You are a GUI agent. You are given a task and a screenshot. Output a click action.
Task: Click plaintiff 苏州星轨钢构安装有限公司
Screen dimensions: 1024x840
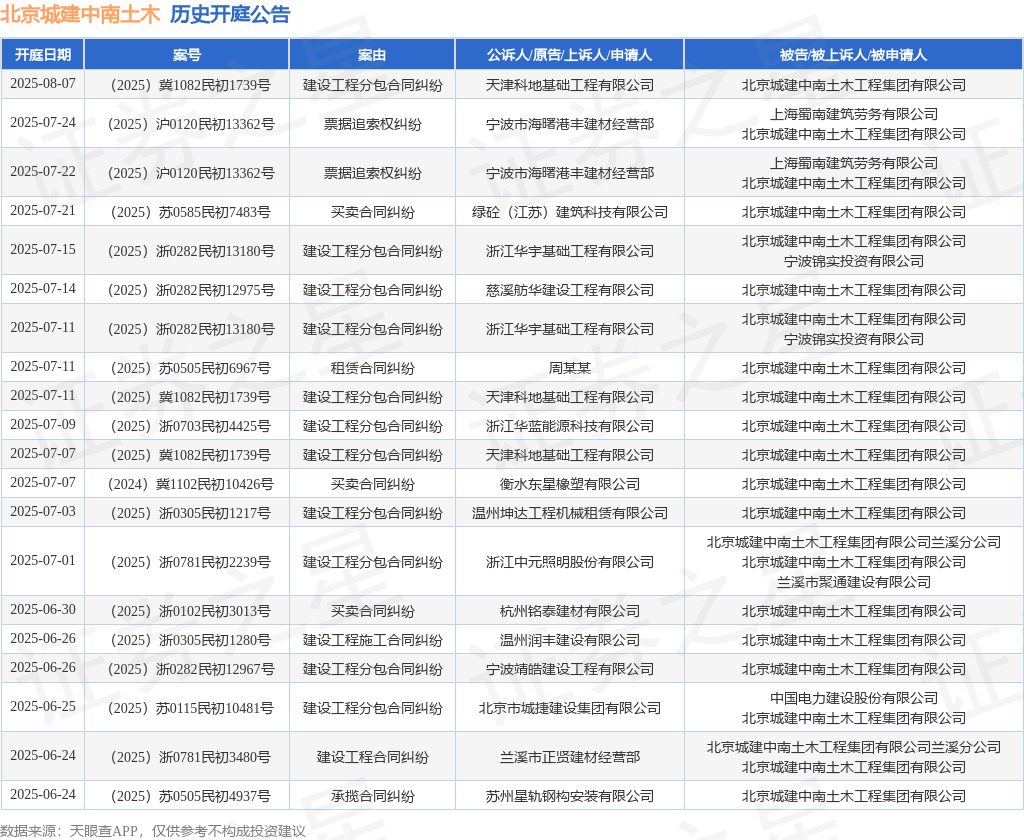click(x=569, y=796)
